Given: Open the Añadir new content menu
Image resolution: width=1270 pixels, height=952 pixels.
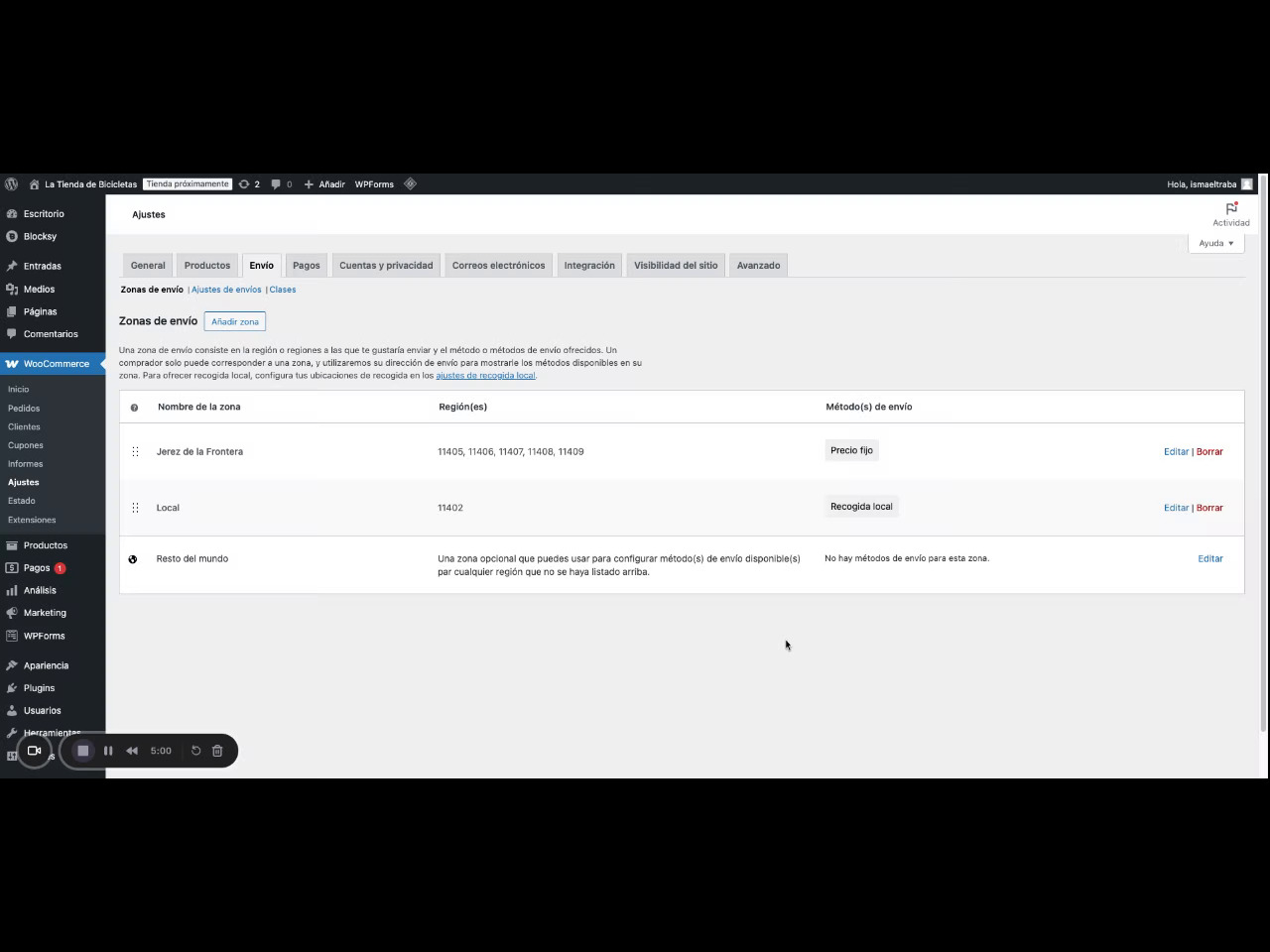Looking at the screenshot, I should tap(324, 184).
